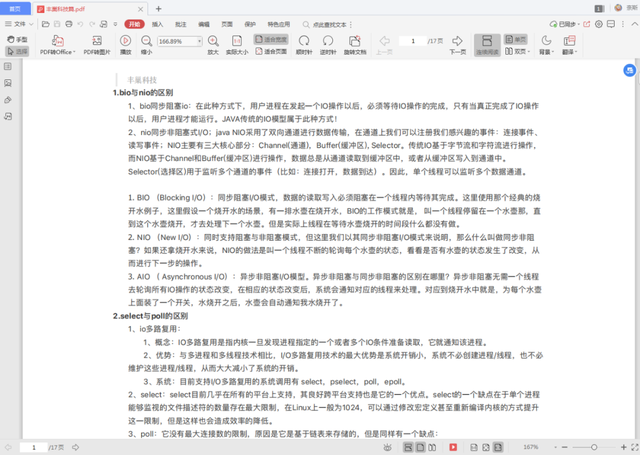Open the attachments clip icon in sidebar

[8, 100]
